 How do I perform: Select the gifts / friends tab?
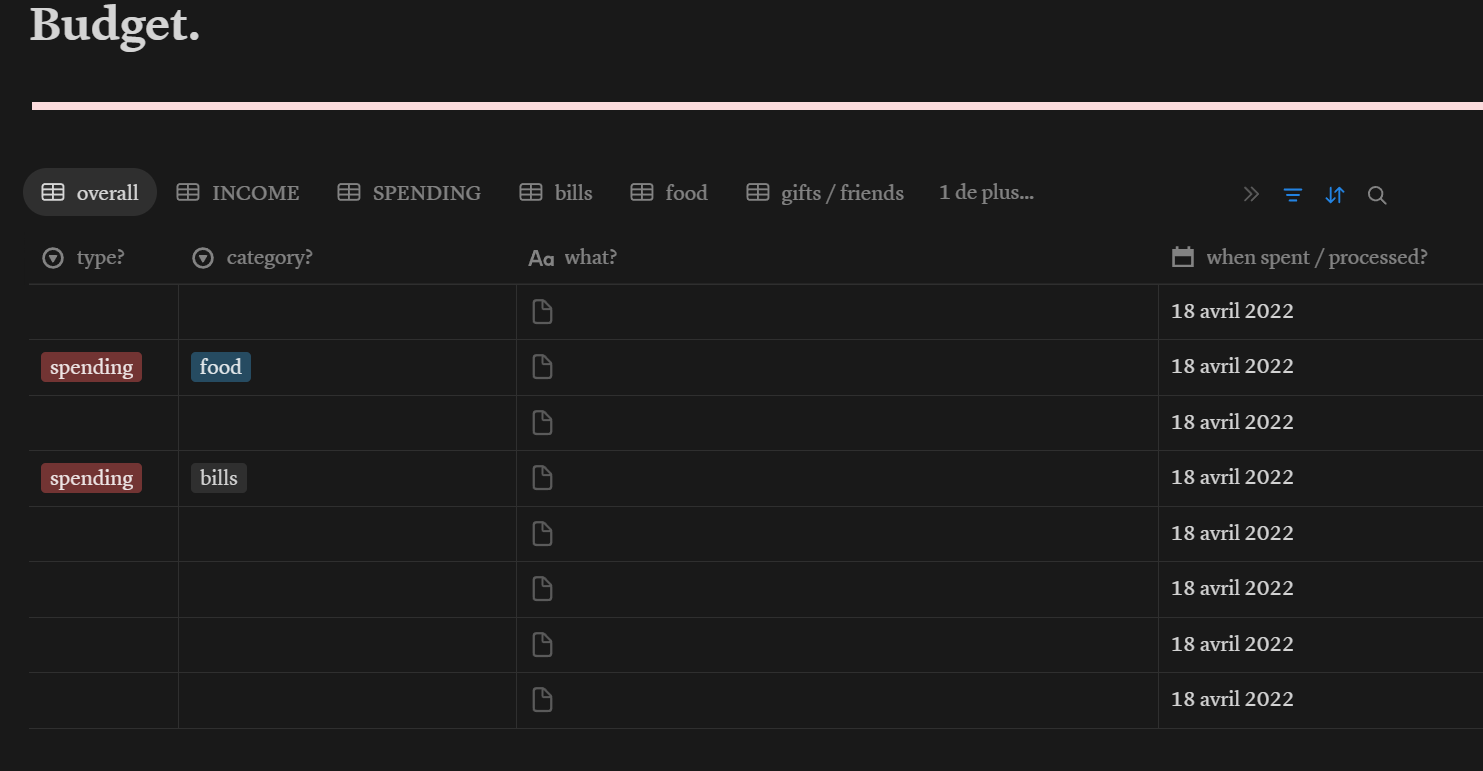coord(826,193)
